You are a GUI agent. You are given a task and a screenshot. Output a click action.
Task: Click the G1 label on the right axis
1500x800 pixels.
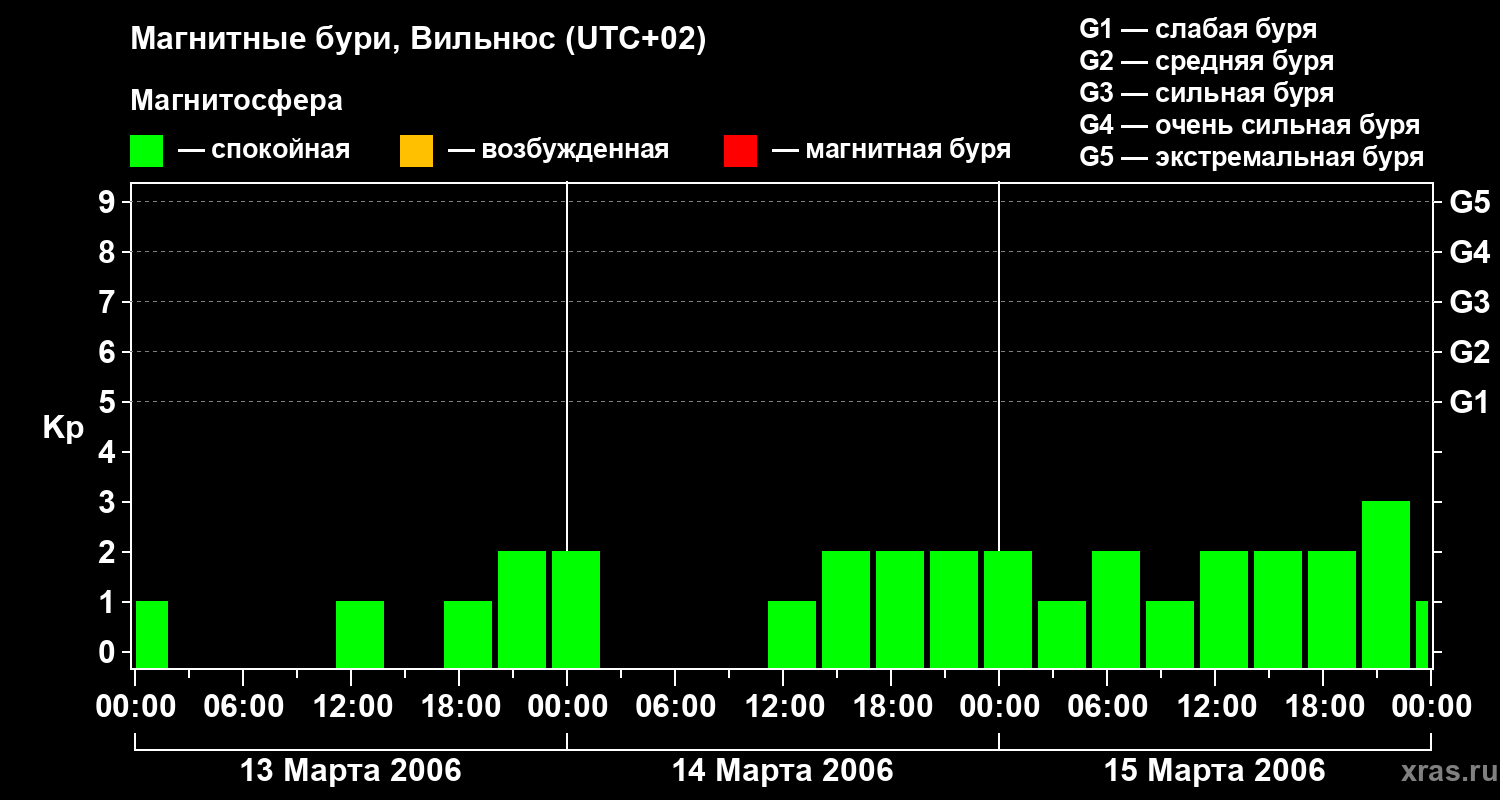point(1469,402)
